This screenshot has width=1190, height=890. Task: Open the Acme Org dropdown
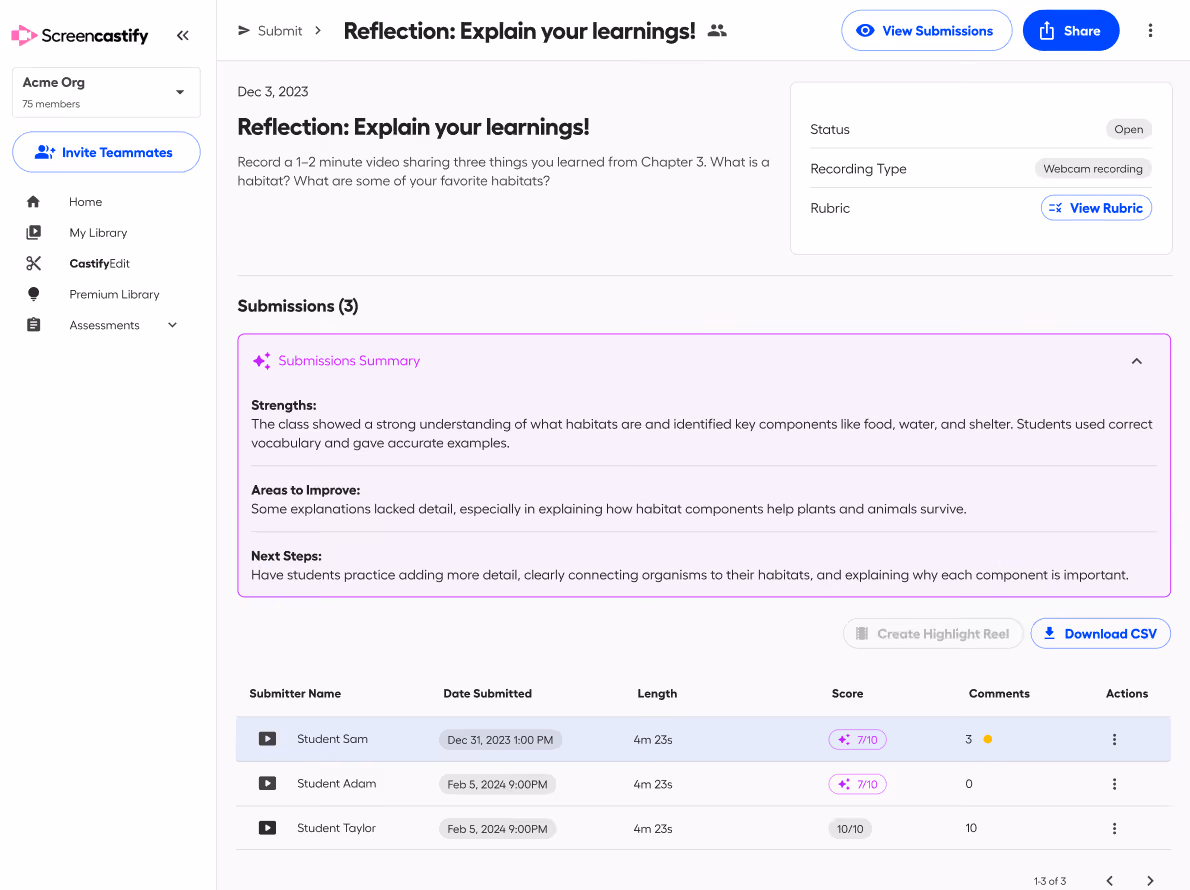(106, 93)
